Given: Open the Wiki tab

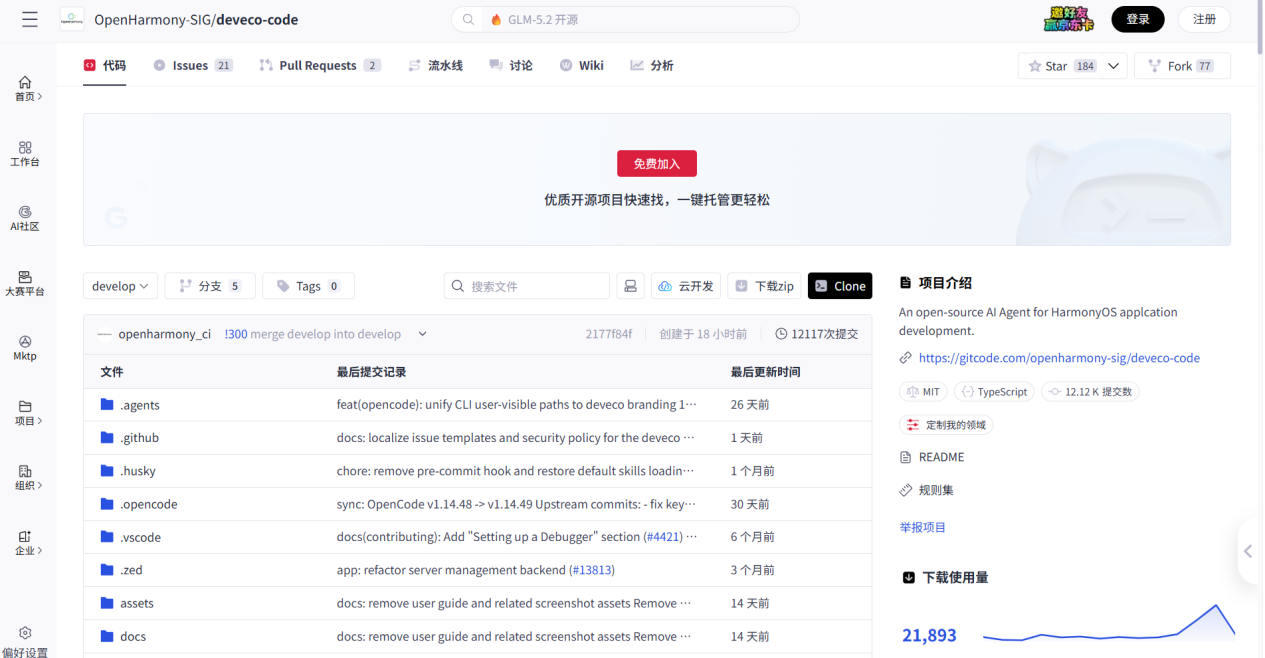Looking at the screenshot, I should pos(582,65).
